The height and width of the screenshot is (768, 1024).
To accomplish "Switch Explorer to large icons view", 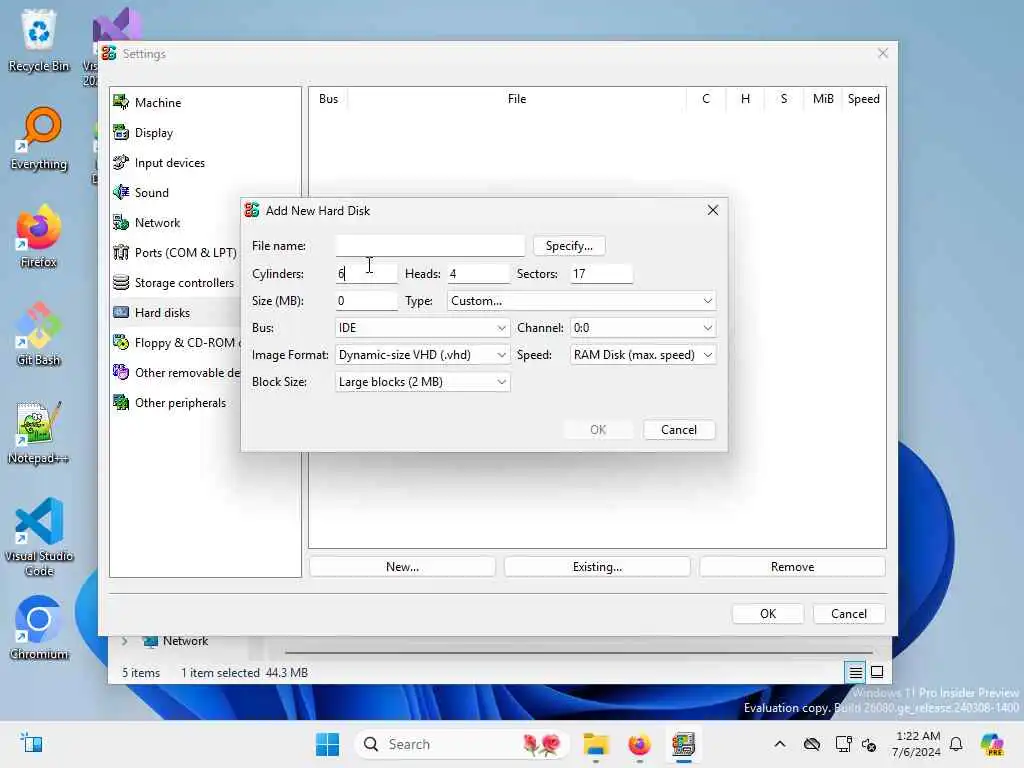I will [877, 672].
